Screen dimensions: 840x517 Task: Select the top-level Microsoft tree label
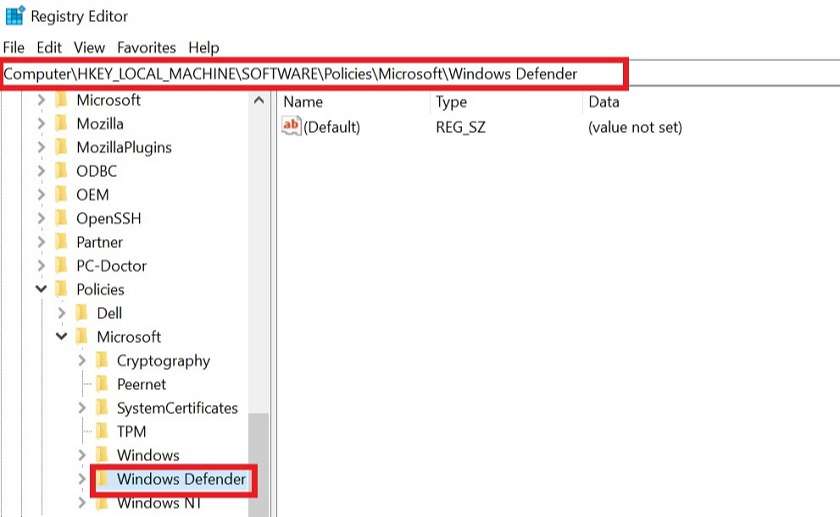(109, 100)
